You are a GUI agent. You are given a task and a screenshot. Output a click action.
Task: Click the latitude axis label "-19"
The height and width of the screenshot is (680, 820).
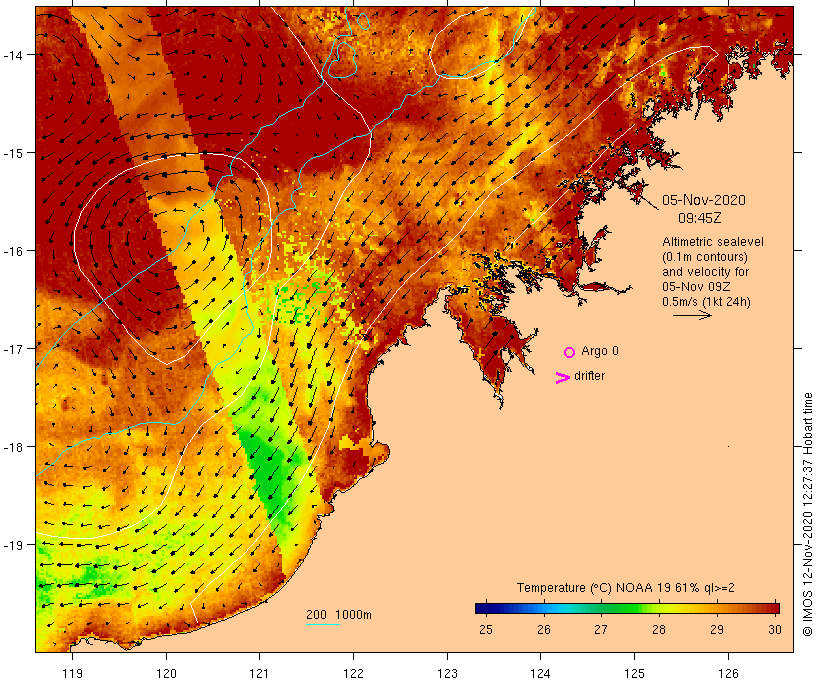[12, 545]
